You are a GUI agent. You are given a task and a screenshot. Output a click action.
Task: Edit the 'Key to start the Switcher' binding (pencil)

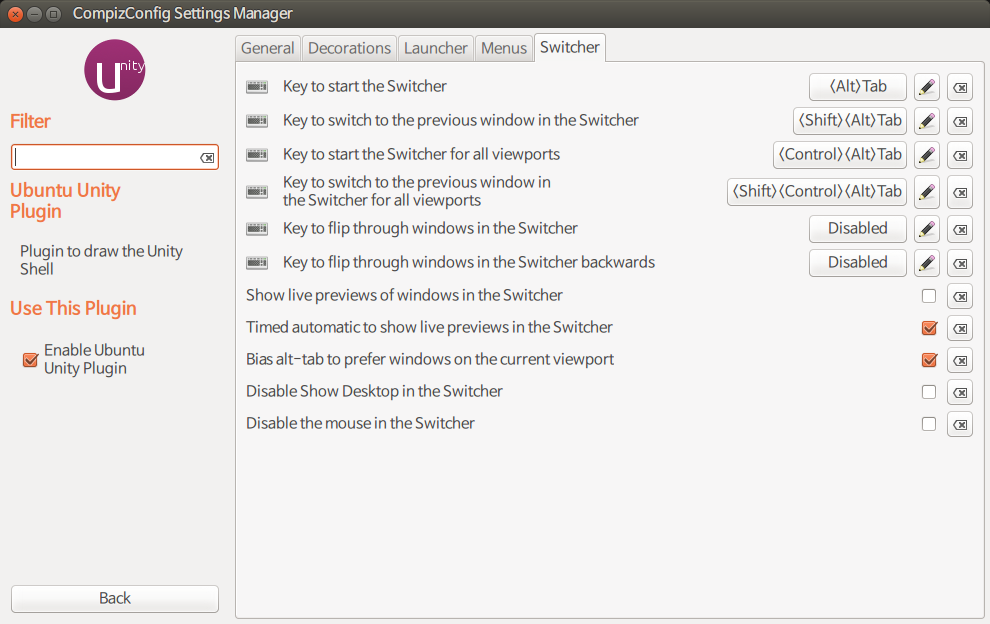coord(926,87)
